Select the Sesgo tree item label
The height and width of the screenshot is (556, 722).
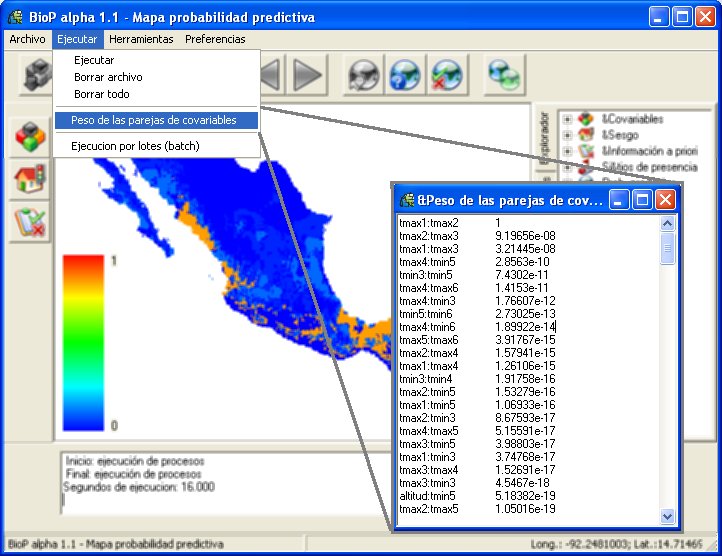pos(620,135)
